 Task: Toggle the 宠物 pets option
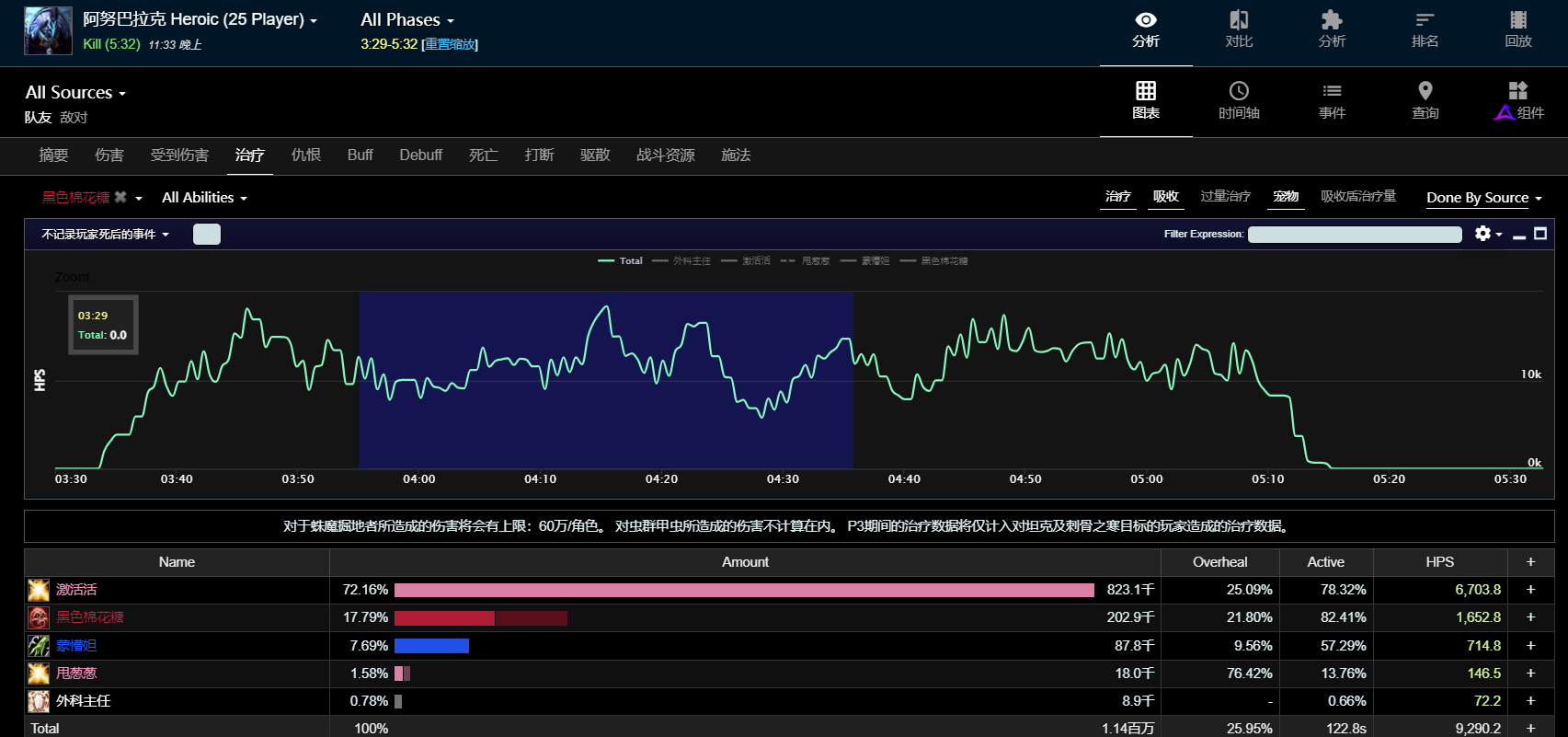tap(1286, 196)
